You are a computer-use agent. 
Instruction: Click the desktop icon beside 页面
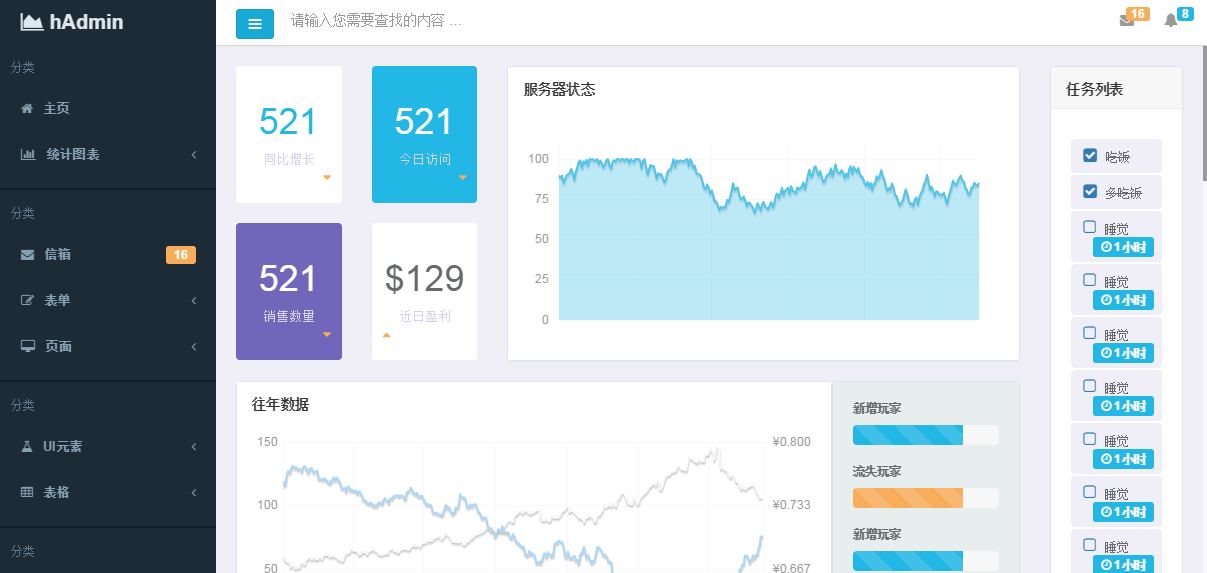point(28,346)
